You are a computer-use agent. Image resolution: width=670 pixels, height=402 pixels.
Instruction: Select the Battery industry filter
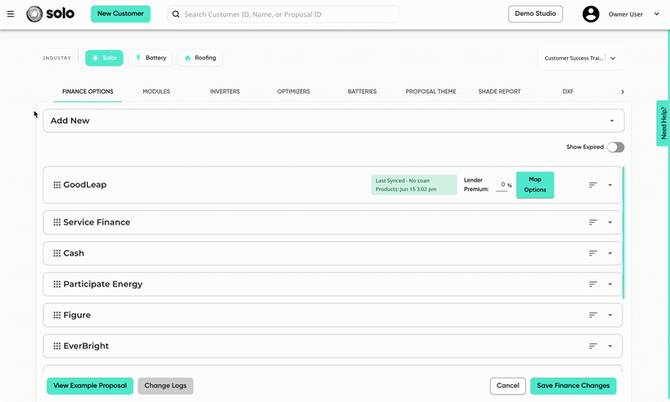(150, 58)
